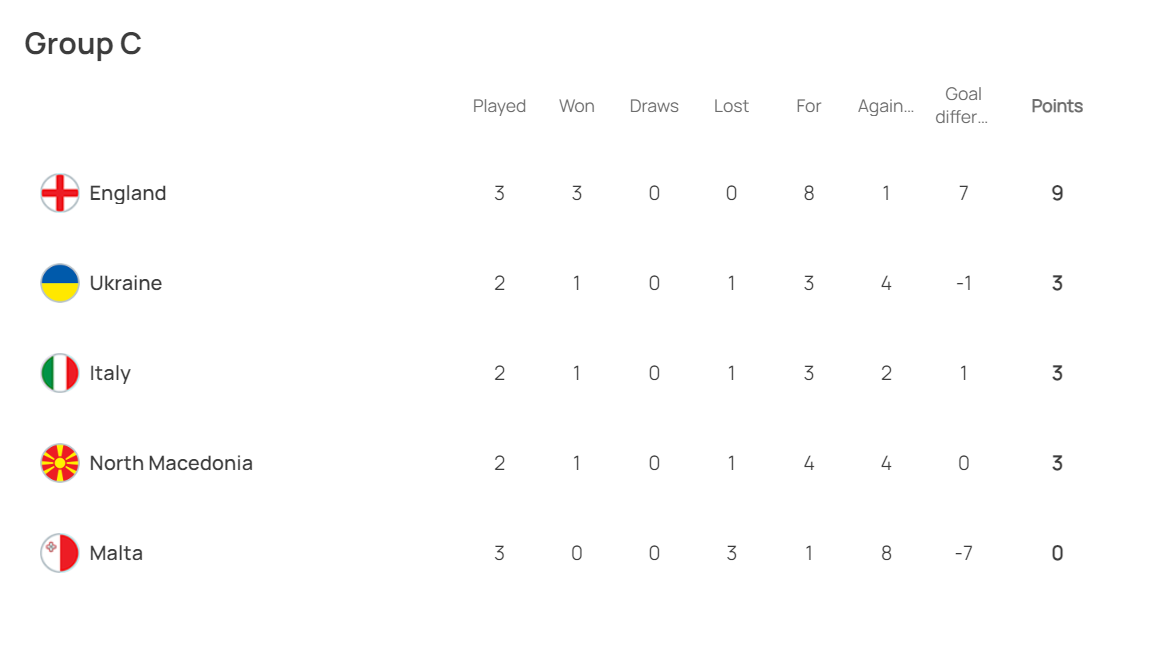Click the Played column header

pyautogui.click(x=499, y=106)
